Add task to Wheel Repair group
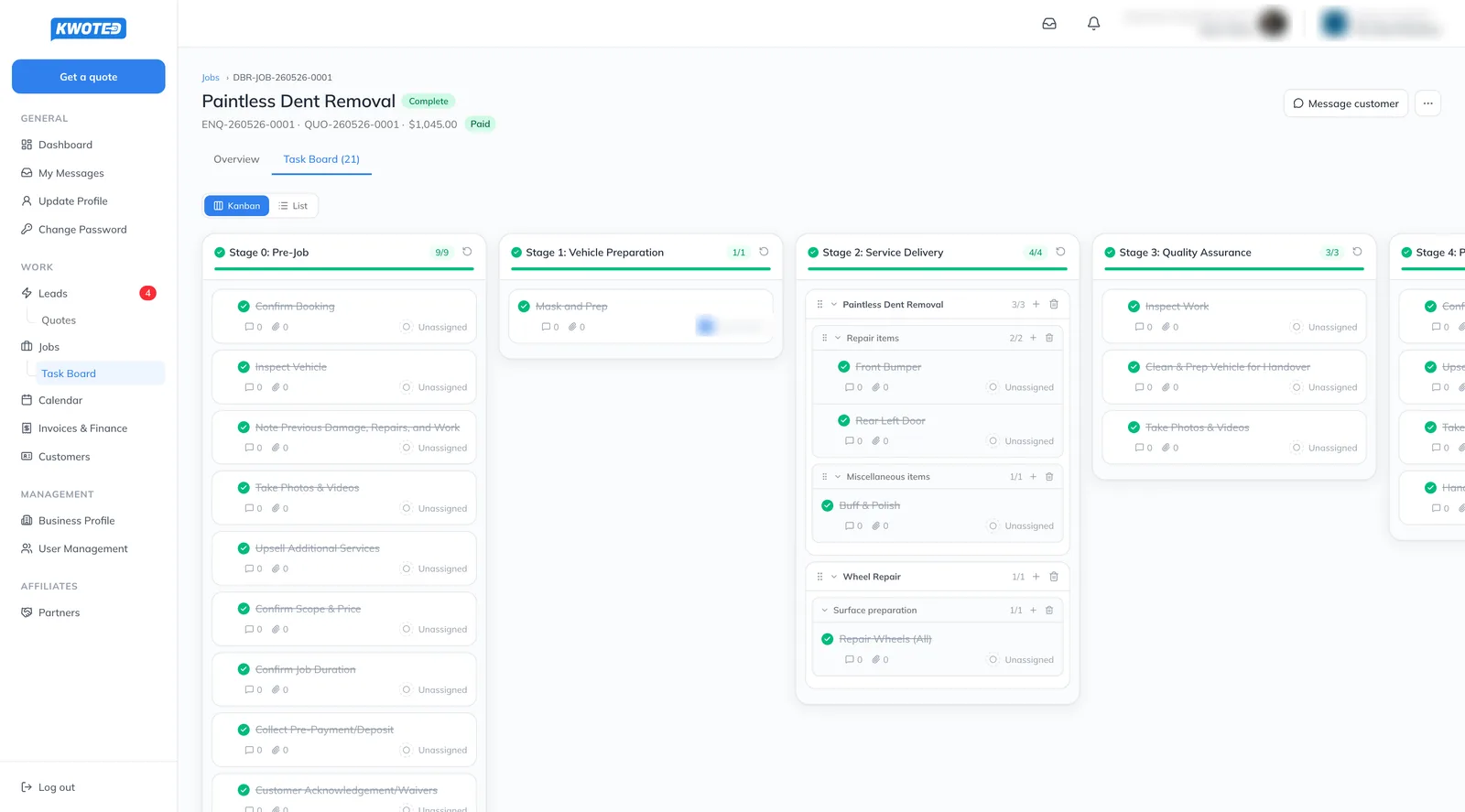The image size is (1465, 812). click(x=1036, y=577)
